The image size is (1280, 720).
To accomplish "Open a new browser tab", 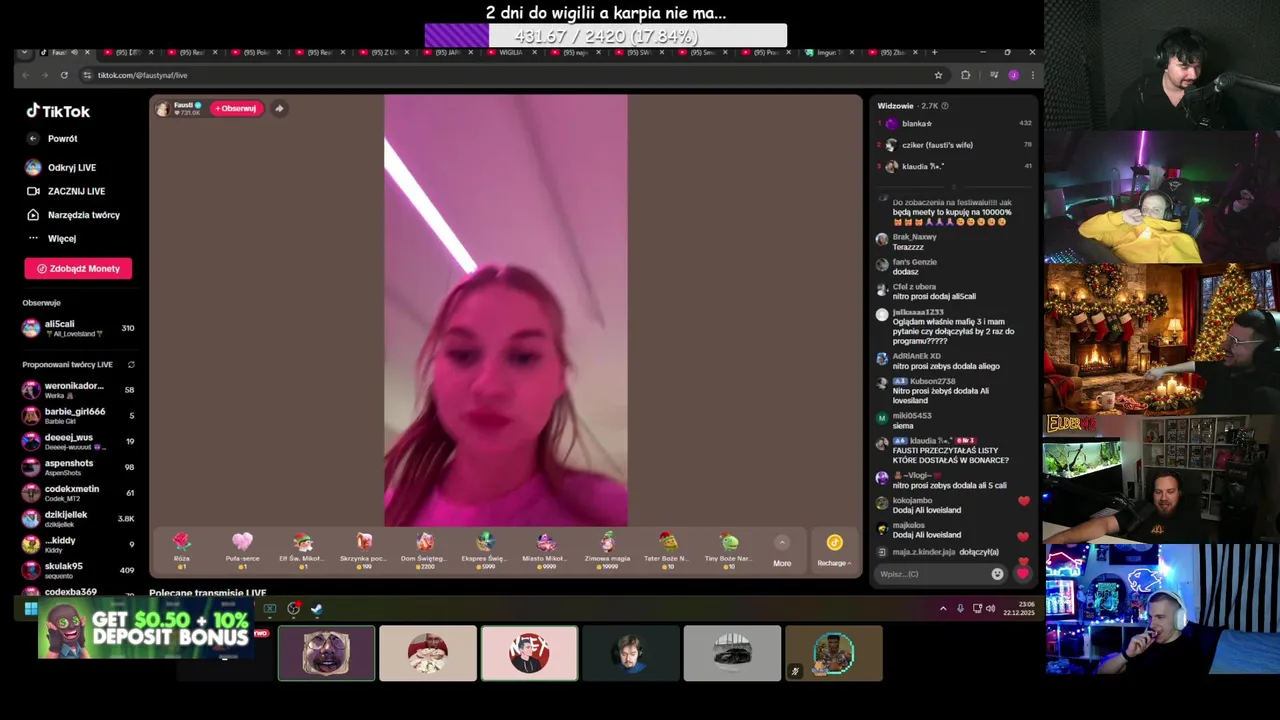I will (935, 52).
